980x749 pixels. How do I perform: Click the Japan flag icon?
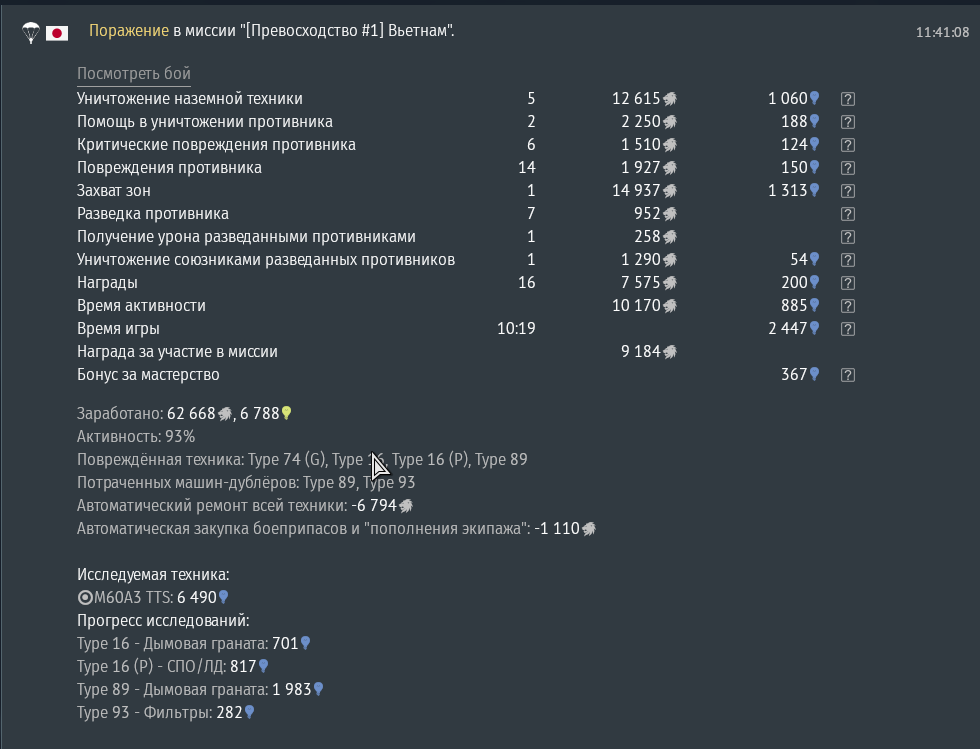57,32
